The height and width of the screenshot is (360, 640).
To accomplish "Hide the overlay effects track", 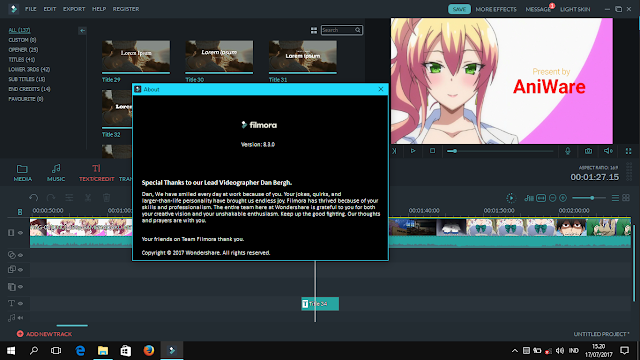I will pyautogui.click(x=20, y=255).
